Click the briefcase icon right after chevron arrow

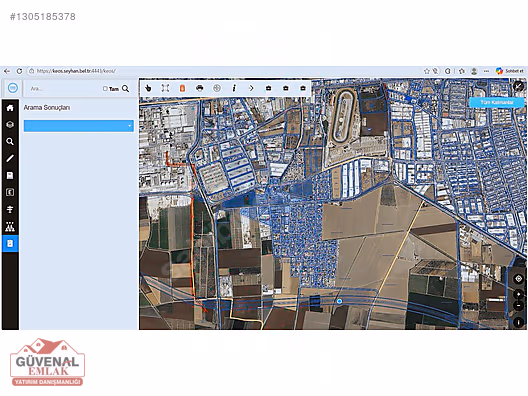(268, 88)
